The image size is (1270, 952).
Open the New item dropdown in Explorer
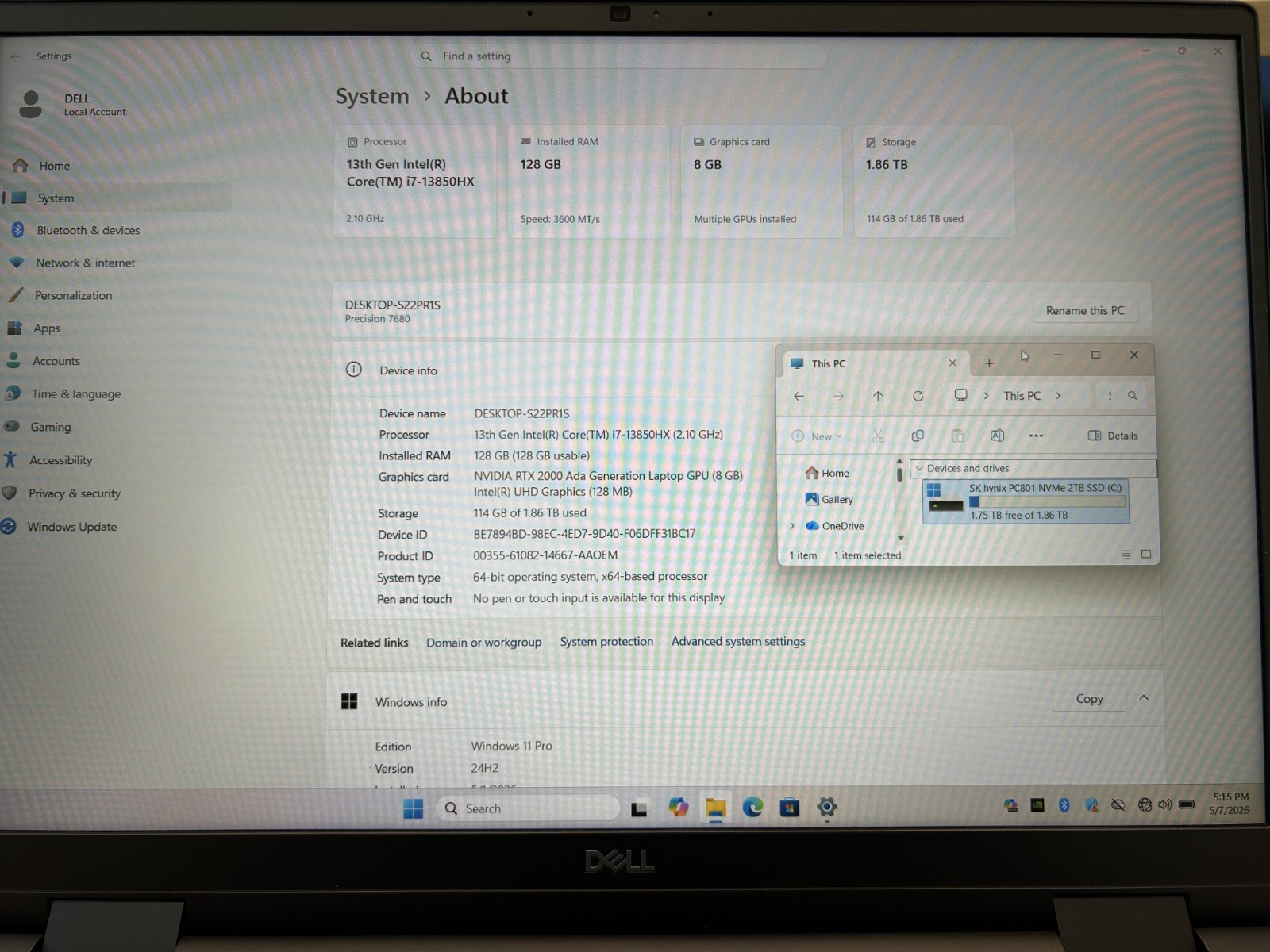[817, 436]
